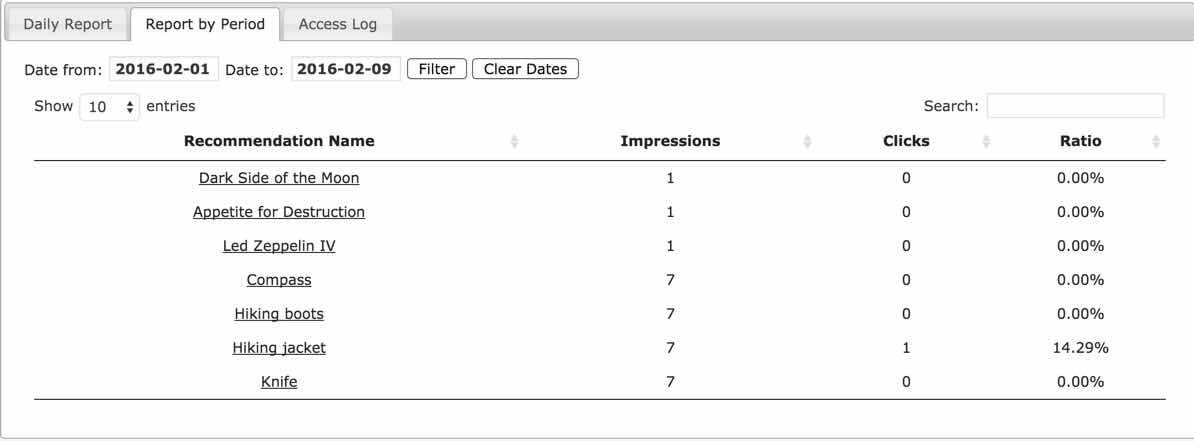Focus the Search text box
1194x441 pixels.
coord(1075,106)
